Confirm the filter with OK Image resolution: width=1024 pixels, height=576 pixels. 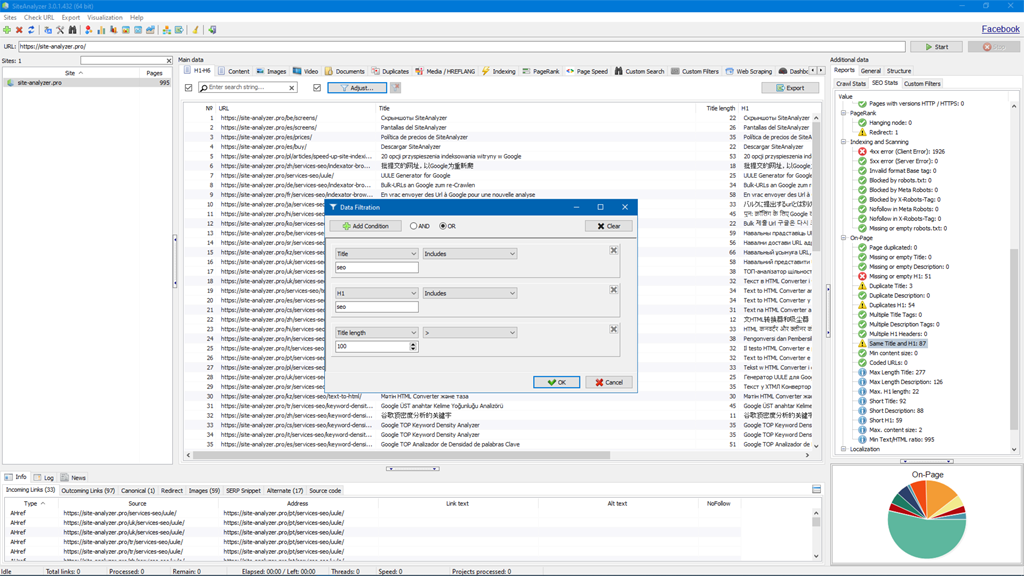[556, 382]
